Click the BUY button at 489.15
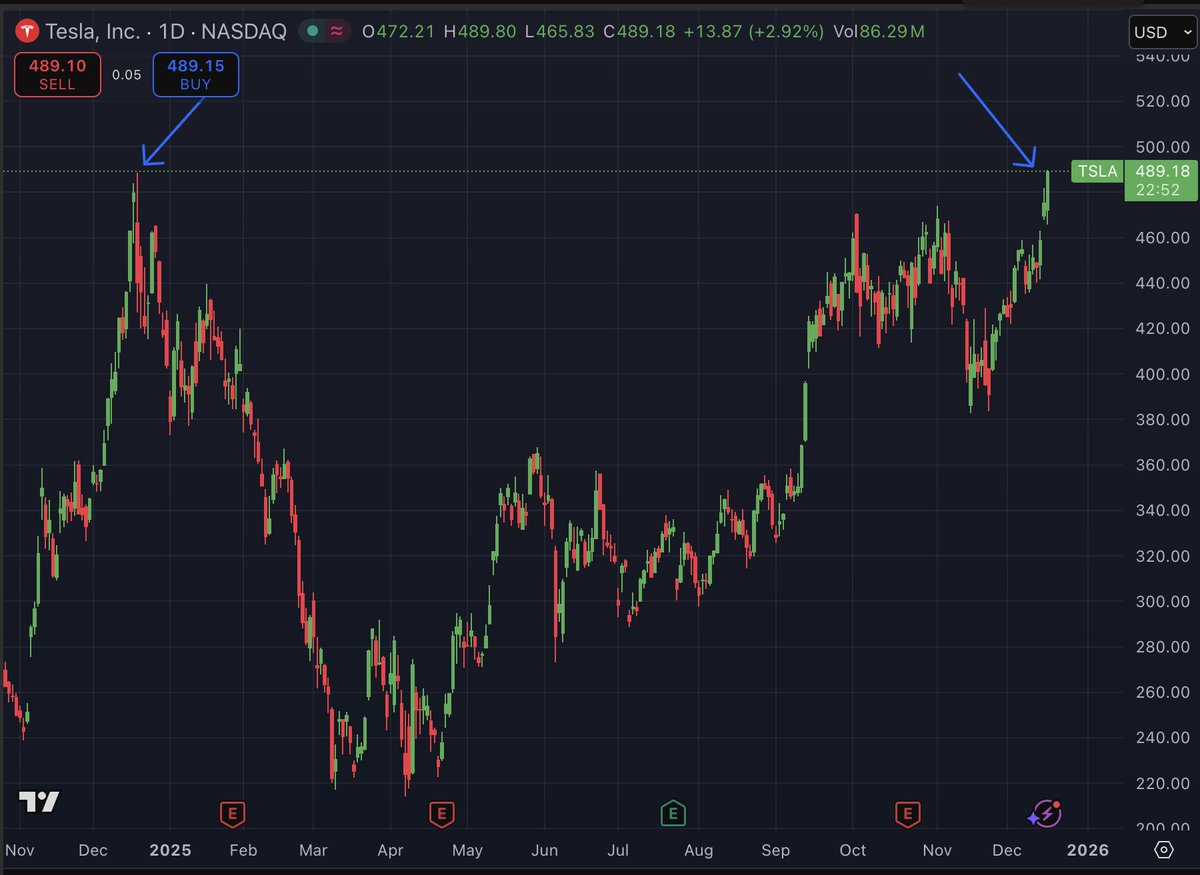 click(195, 74)
